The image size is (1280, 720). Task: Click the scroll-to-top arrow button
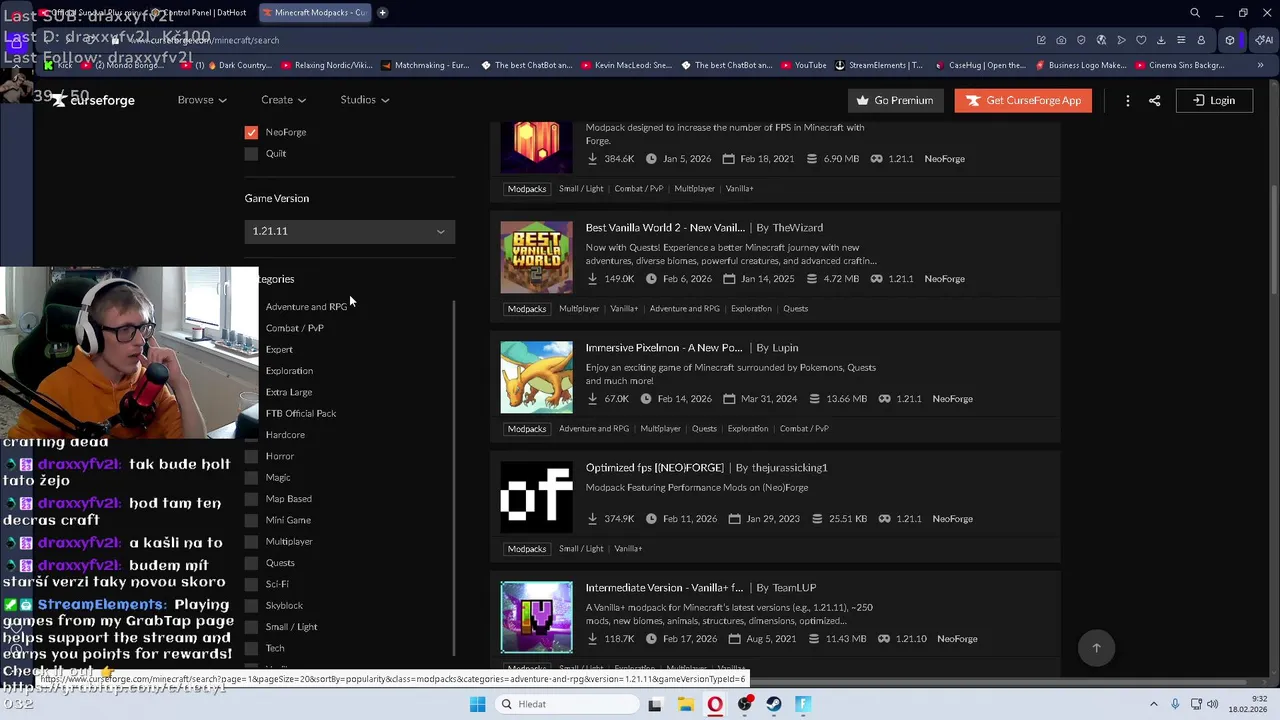coord(1096,648)
